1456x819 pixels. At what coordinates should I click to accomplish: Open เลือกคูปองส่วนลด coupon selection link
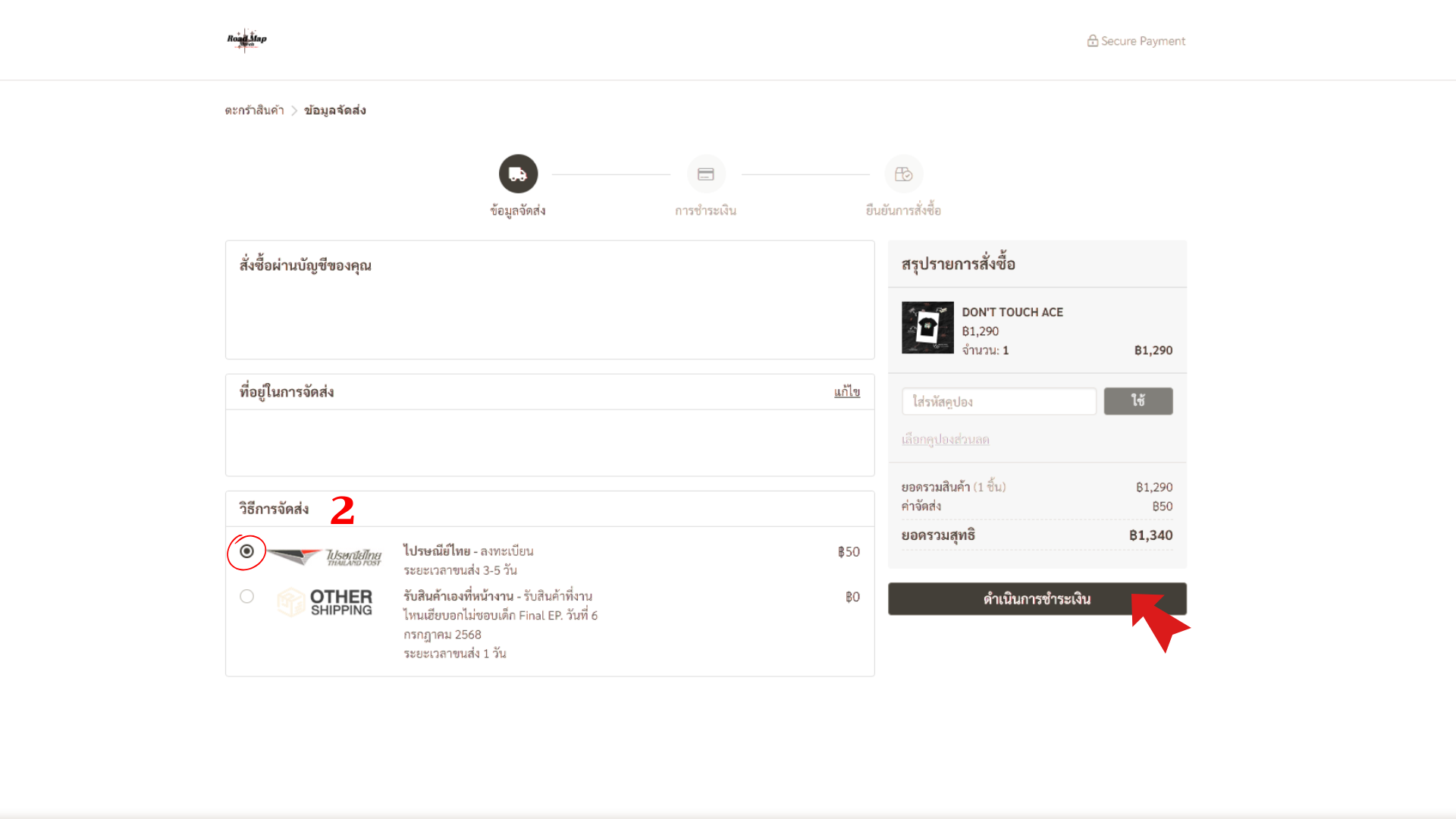946,439
